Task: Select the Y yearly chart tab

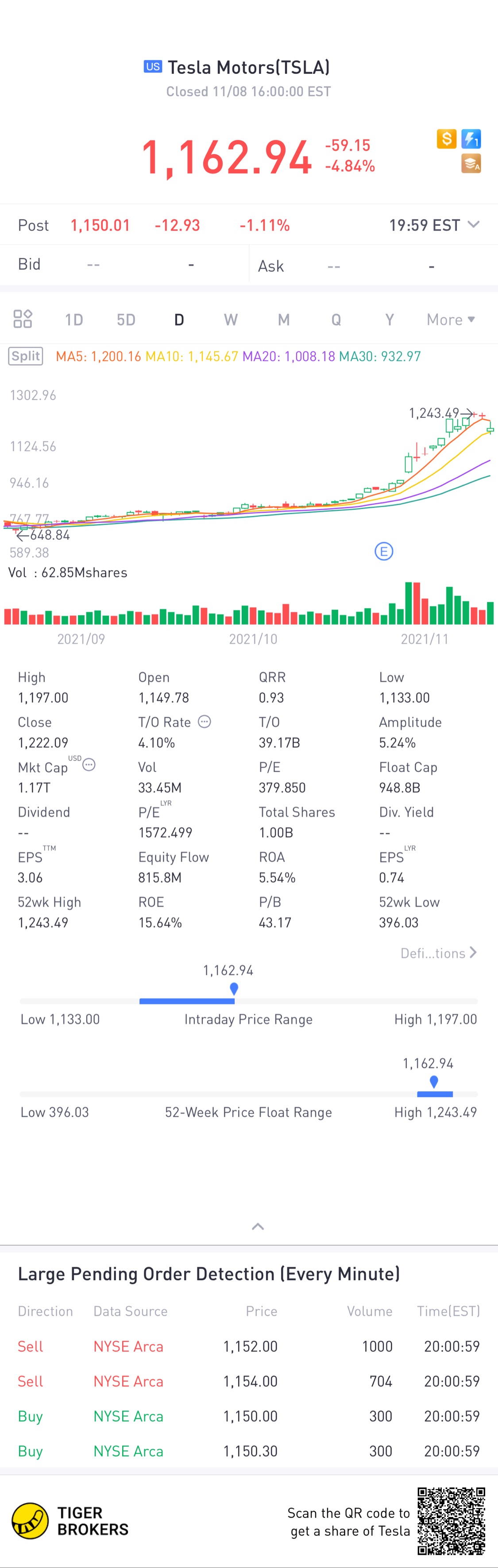Action: pos(390,320)
